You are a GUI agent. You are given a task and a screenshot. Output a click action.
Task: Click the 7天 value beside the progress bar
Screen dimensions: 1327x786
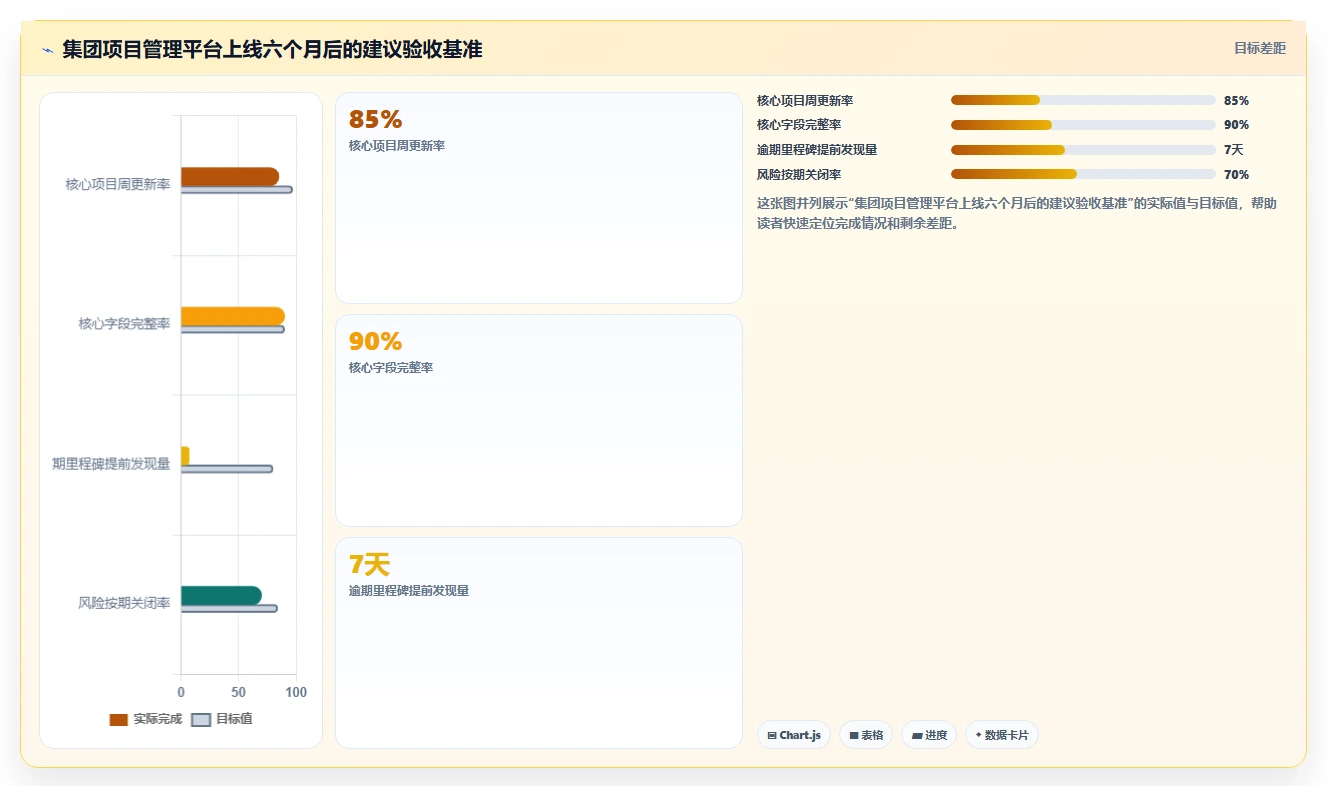click(1233, 150)
